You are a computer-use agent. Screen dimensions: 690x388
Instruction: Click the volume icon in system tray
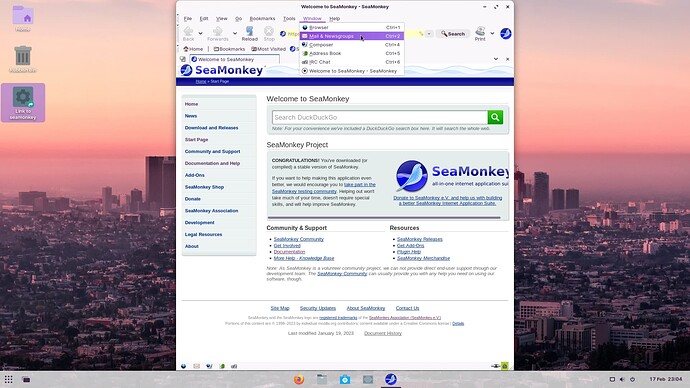point(622,379)
